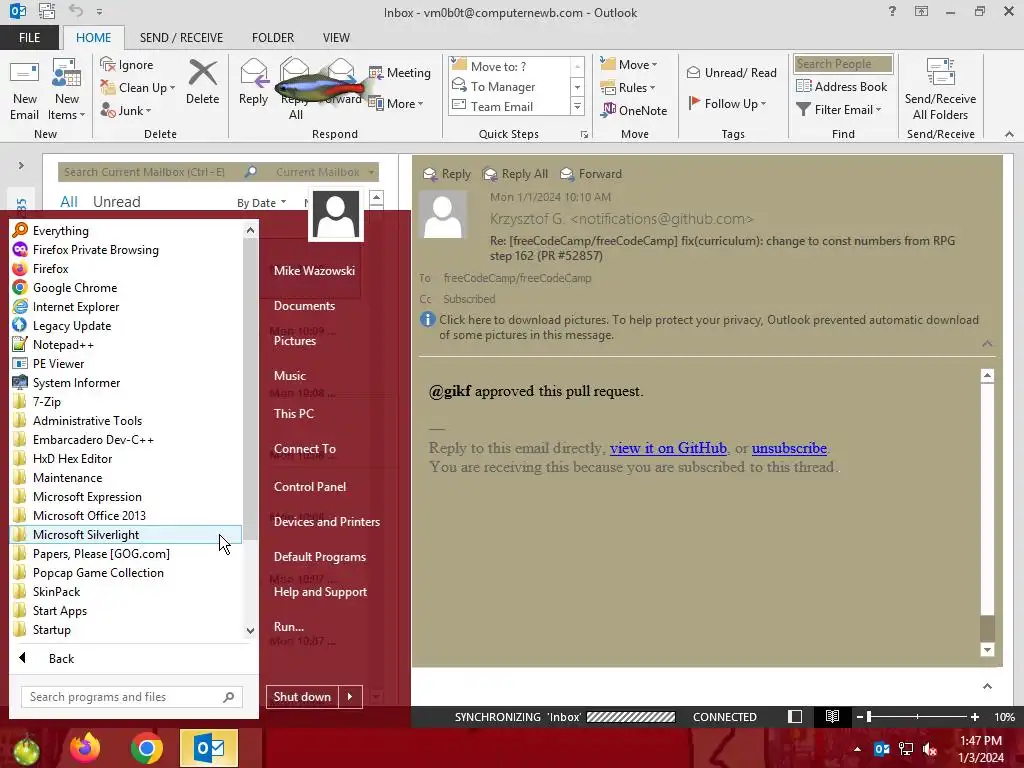The width and height of the screenshot is (1024, 768).
Task: Expand the Microsoft Silverlight folder
Action: coord(127,534)
